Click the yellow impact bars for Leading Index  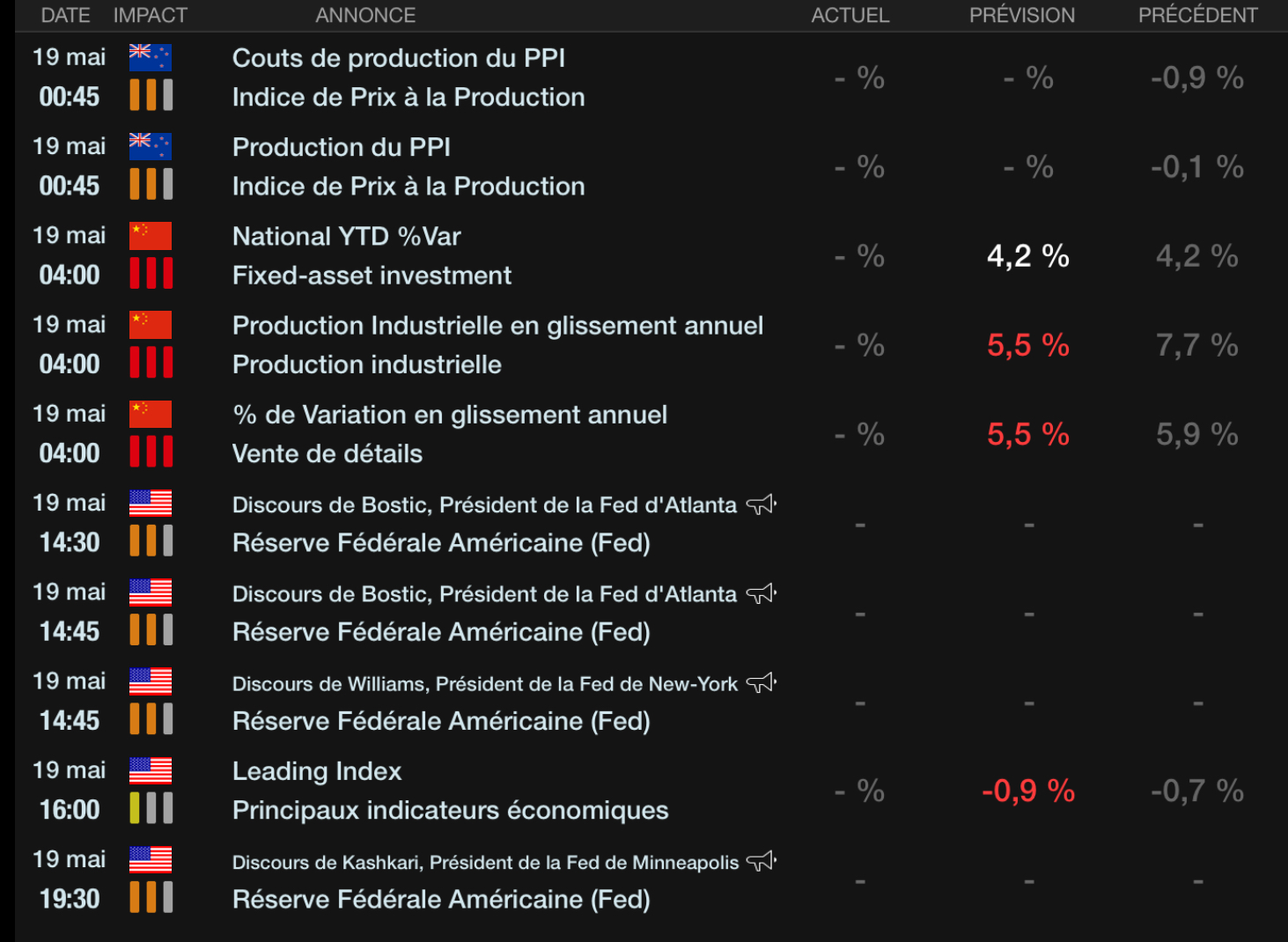coord(151,808)
